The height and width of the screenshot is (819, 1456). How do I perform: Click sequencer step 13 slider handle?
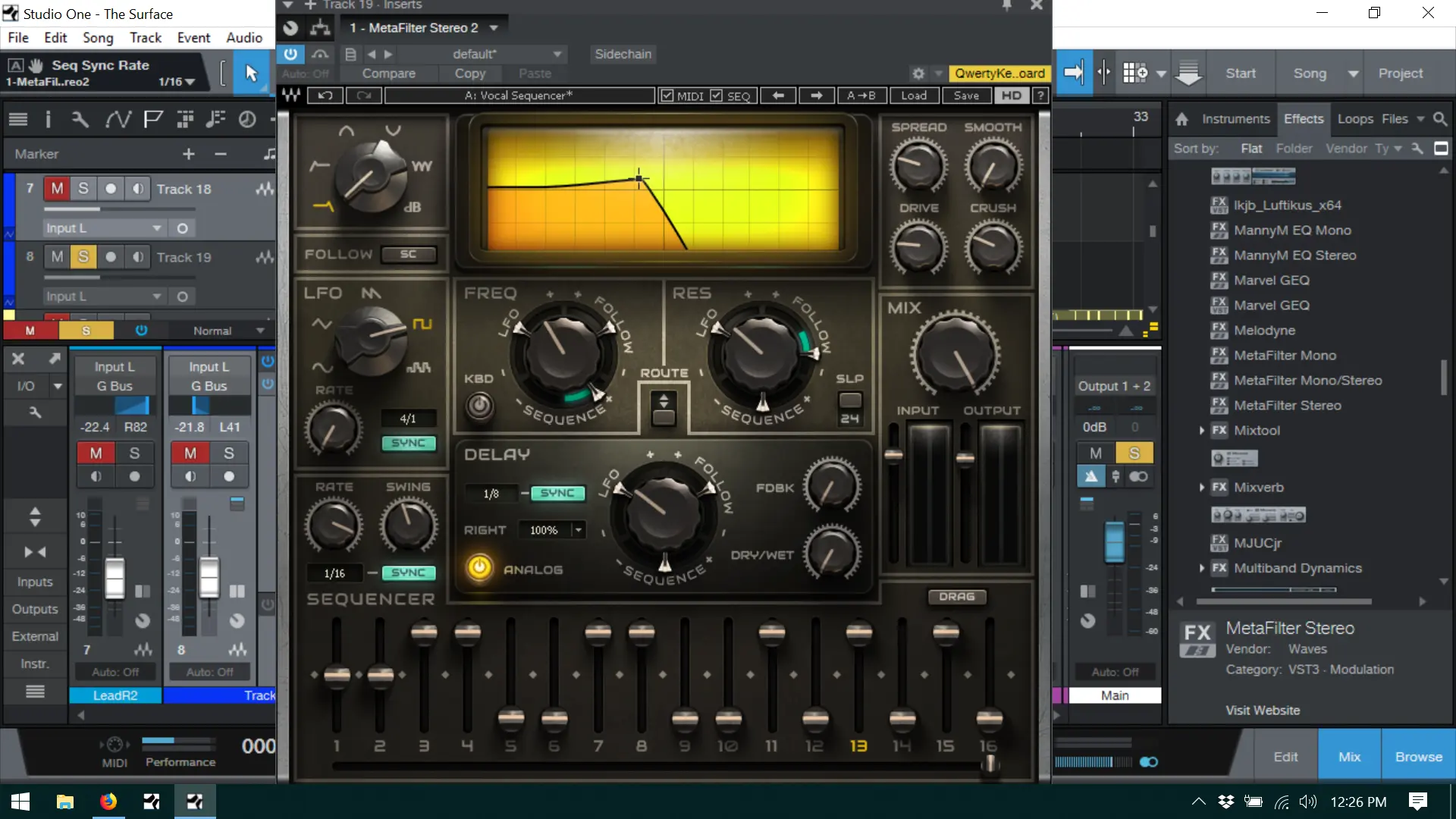858,632
